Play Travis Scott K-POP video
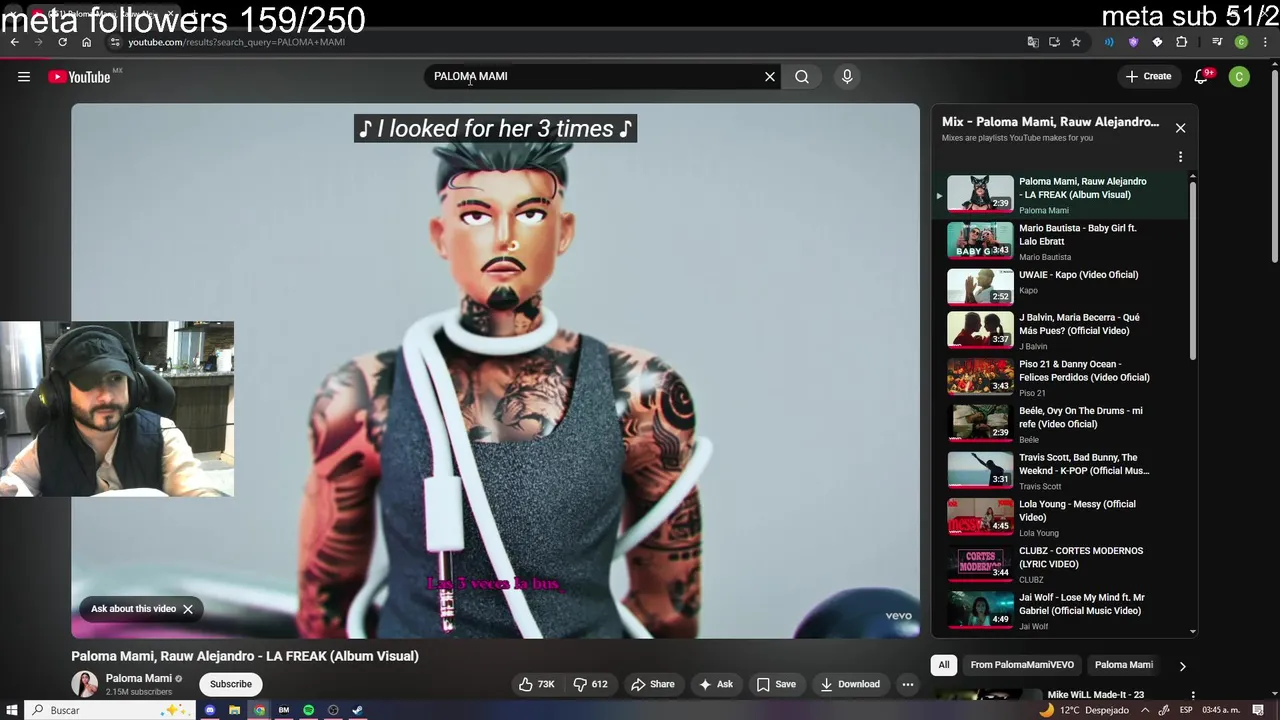This screenshot has height=720, width=1280. (x=1061, y=471)
